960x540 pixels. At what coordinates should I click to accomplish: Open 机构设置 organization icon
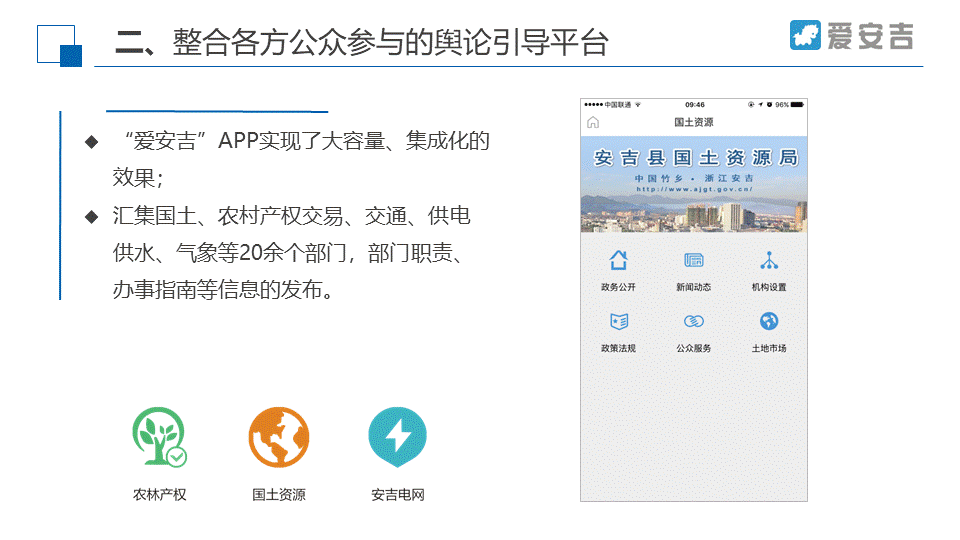click(x=769, y=260)
